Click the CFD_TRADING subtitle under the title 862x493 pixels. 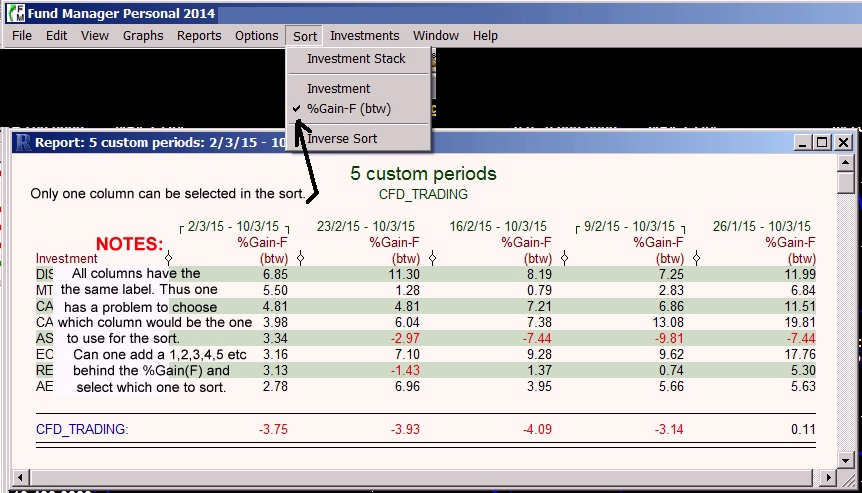tap(423, 195)
